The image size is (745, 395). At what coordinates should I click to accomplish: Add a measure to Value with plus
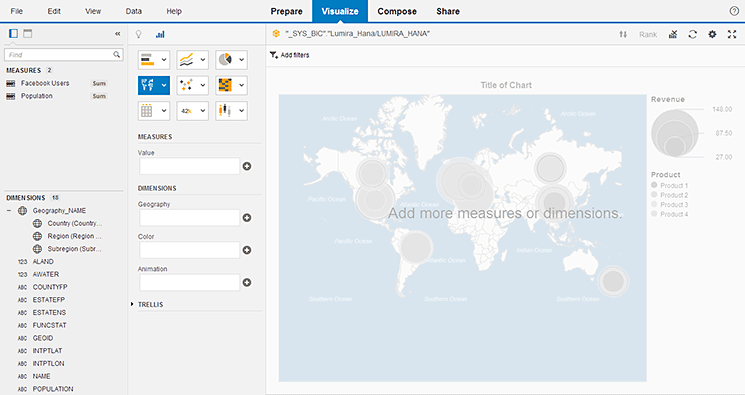click(247, 166)
